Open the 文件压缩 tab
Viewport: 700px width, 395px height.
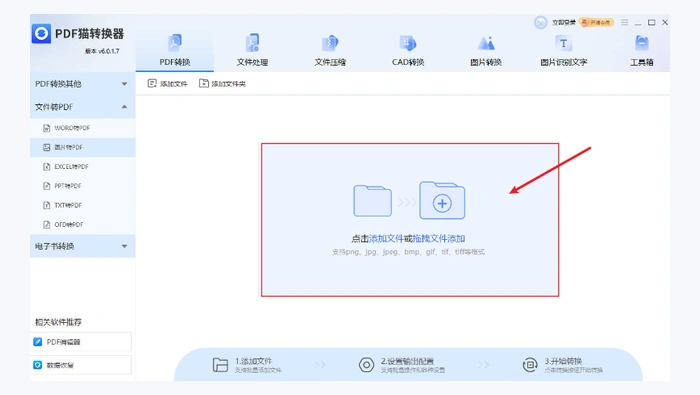(x=330, y=50)
